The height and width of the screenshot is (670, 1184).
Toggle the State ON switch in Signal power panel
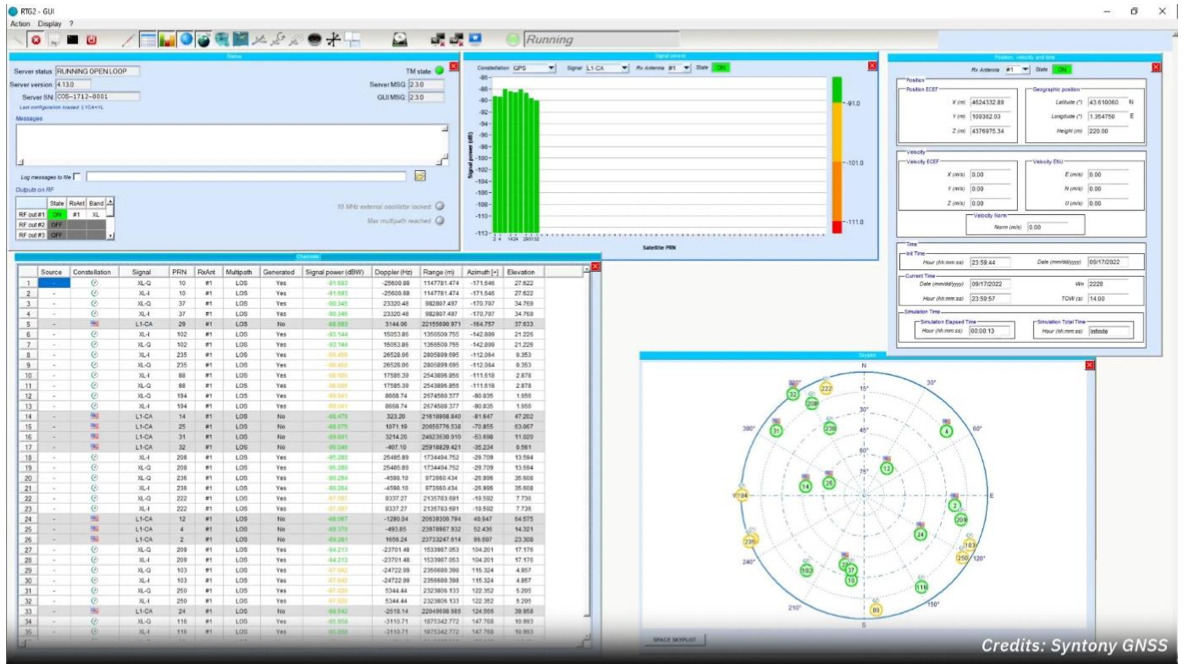(x=721, y=68)
